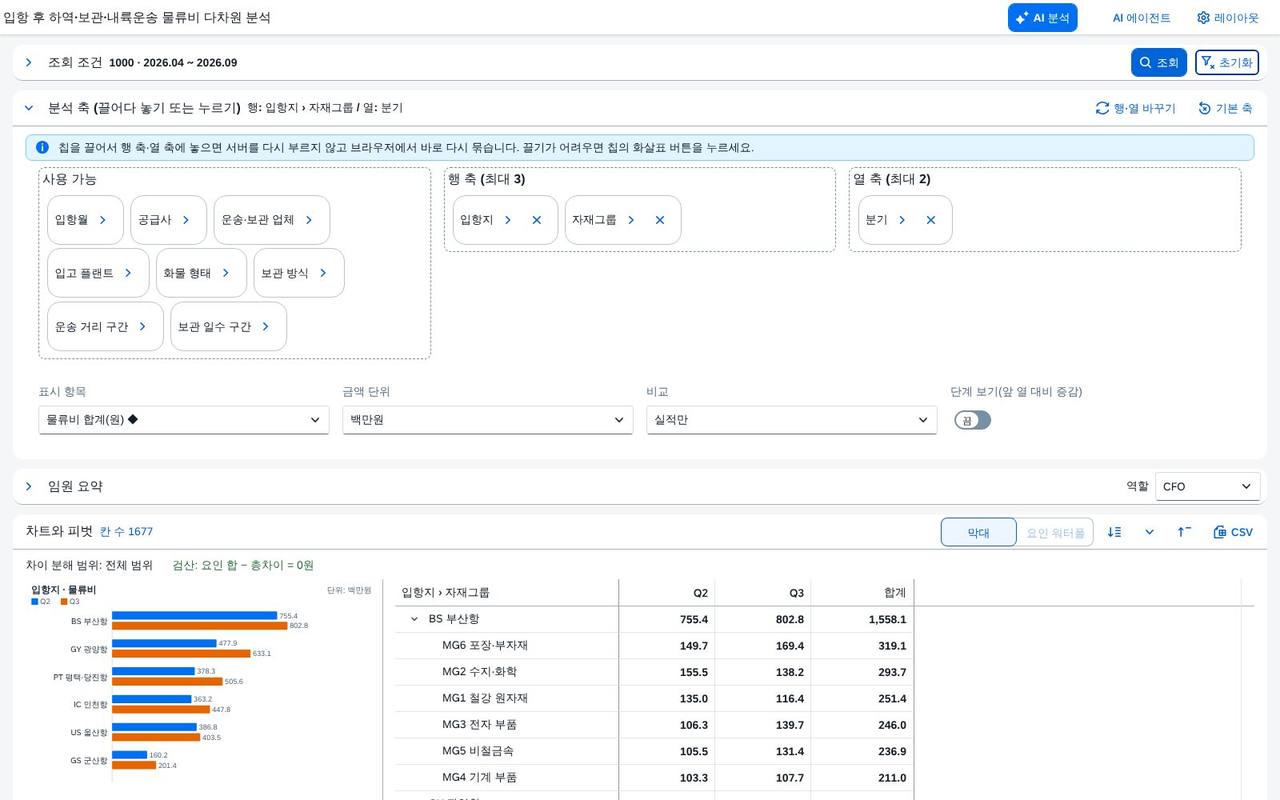
Task: Remove the 입항지 chip from row axis
Action: [537, 220]
